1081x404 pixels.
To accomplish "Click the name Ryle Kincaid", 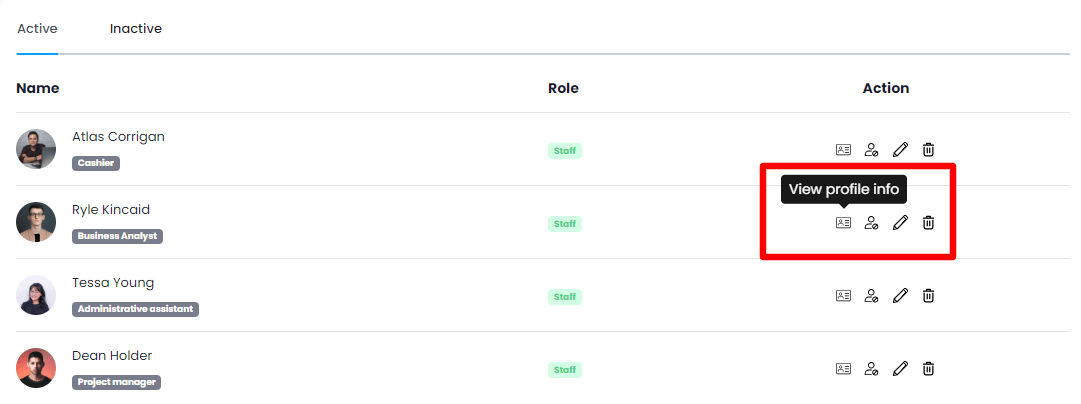I will pyautogui.click(x=111, y=210).
